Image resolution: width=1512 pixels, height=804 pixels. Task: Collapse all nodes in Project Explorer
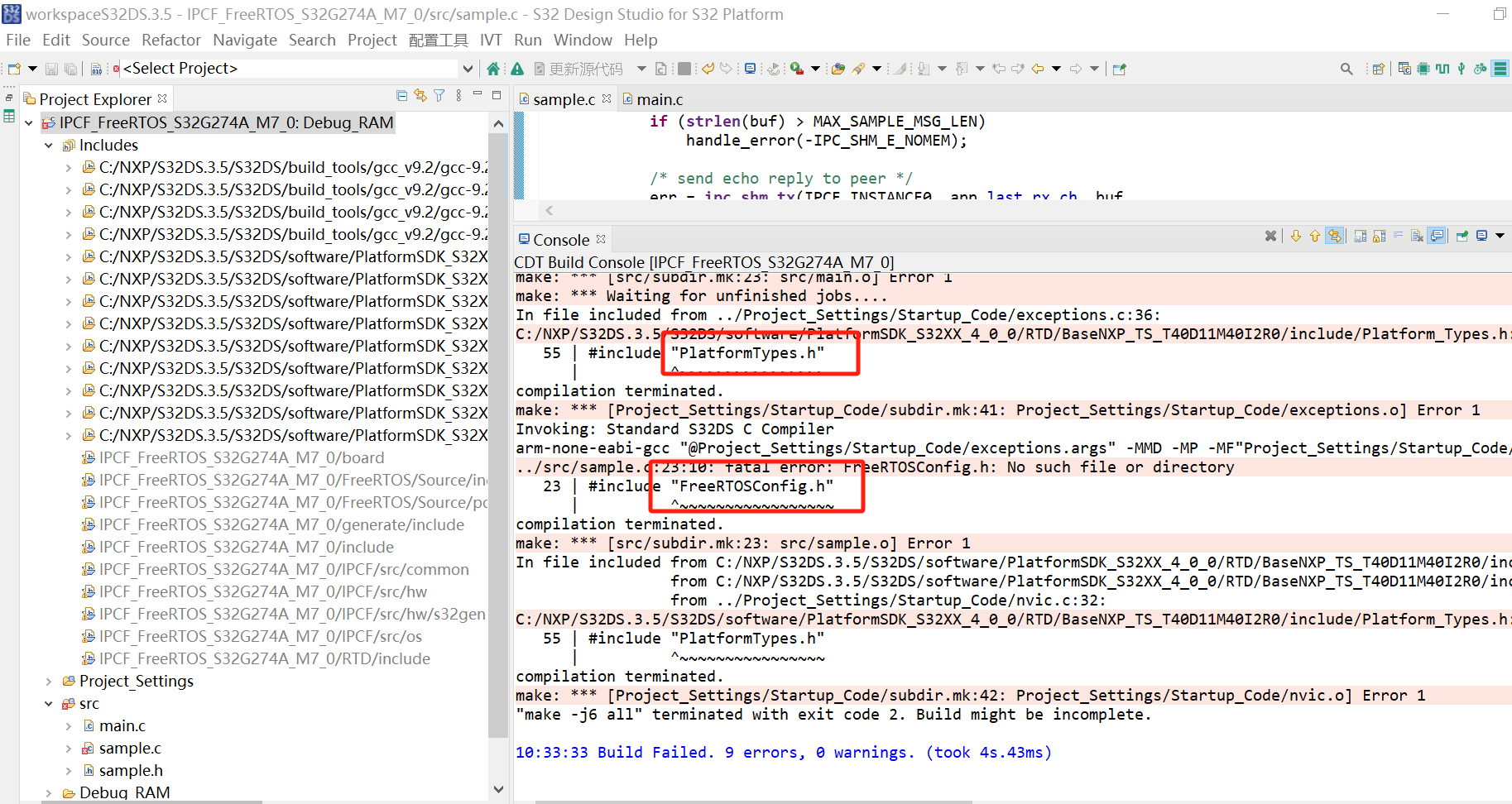click(401, 96)
